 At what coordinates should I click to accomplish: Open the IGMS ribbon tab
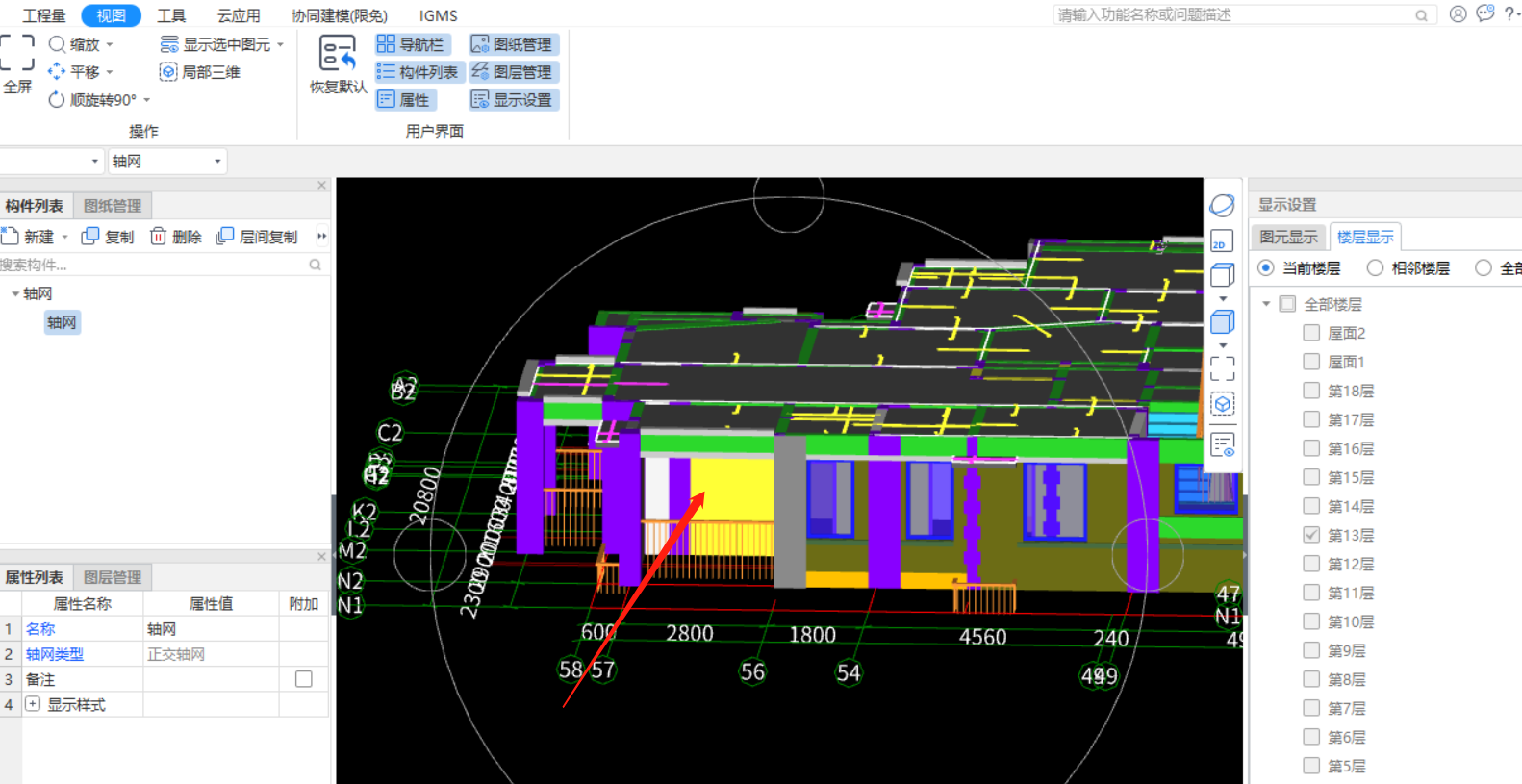click(x=438, y=15)
